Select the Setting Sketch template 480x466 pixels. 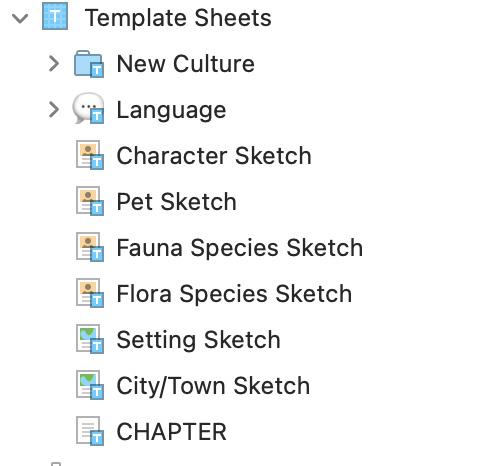(x=199, y=340)
